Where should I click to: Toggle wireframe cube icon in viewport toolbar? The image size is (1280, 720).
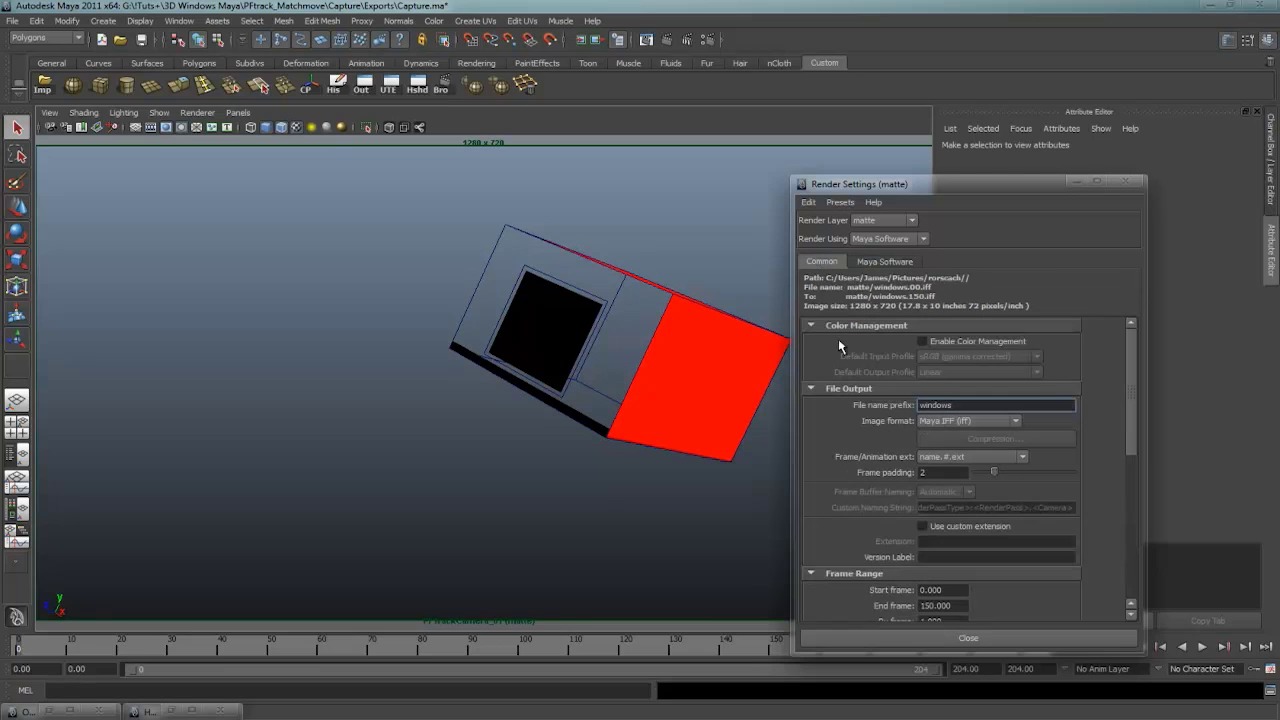click(x=251, y=127)
